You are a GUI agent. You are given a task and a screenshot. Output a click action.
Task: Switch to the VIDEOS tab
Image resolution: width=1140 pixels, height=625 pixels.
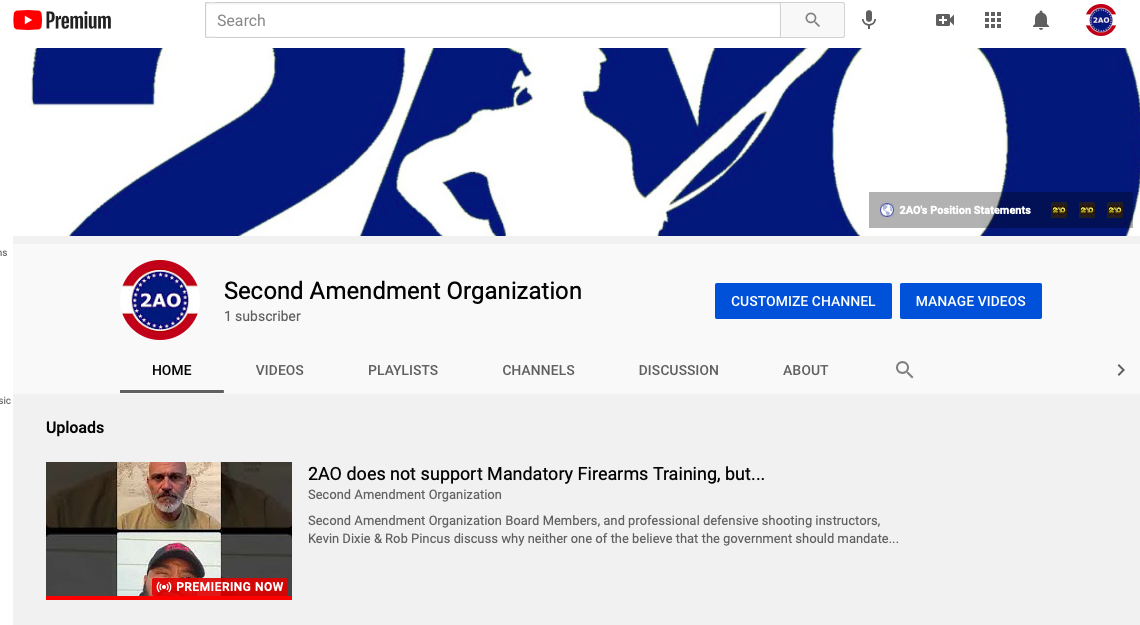click(x=280, y=371)
